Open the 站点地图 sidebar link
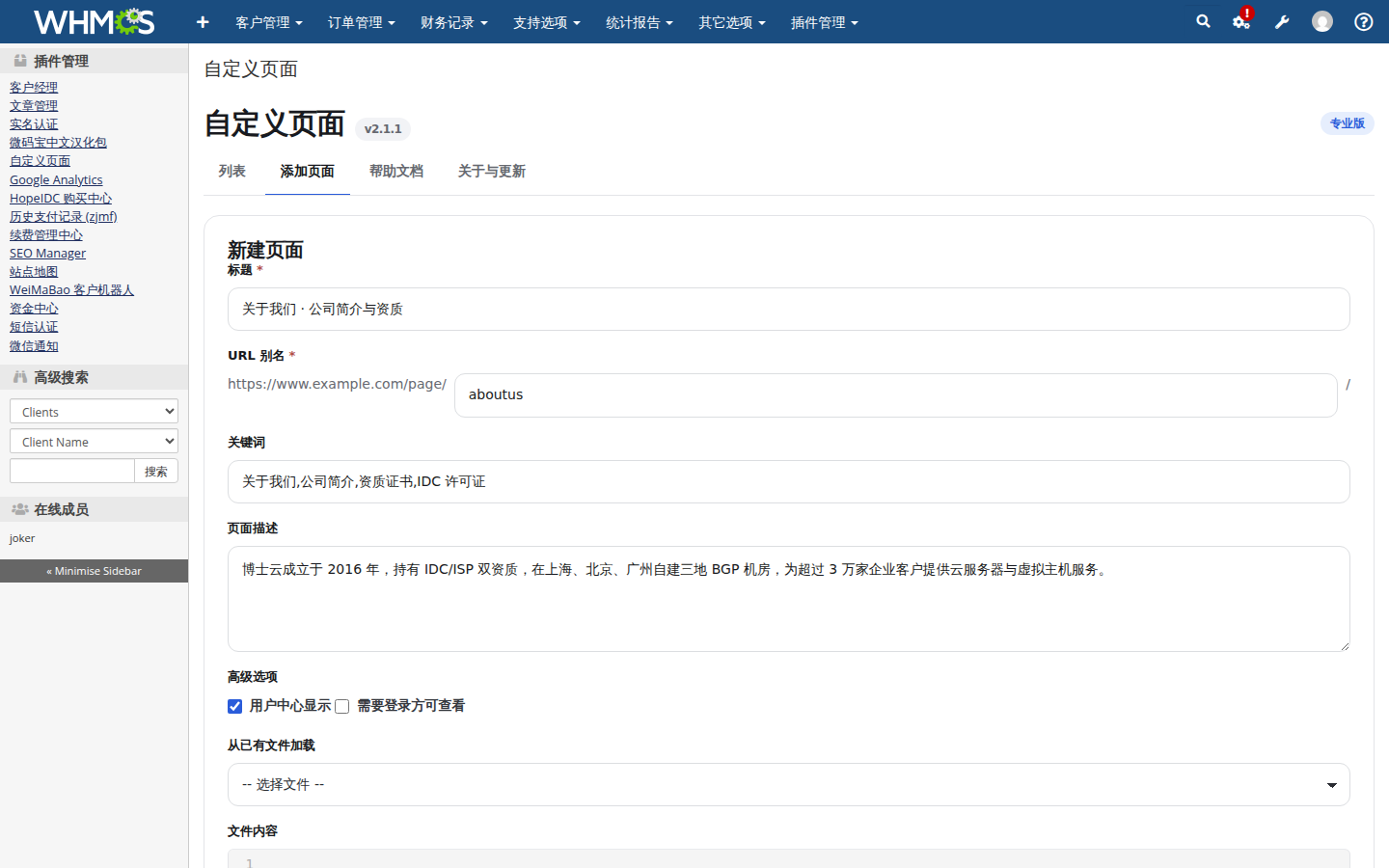The height and width of the screenshot is (868, 1389). 34,272
